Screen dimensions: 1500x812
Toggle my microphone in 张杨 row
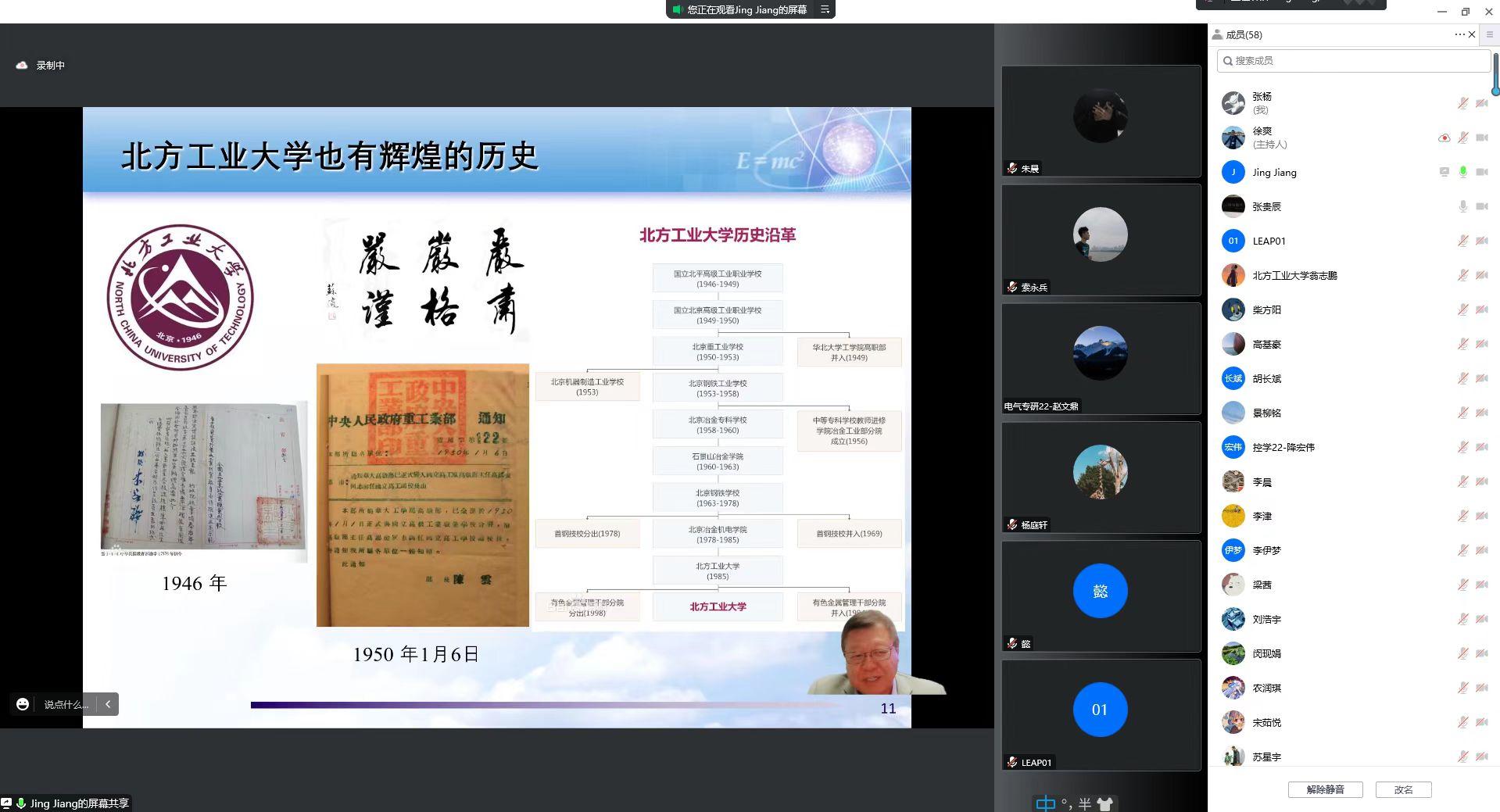(x=1462, y=103)
